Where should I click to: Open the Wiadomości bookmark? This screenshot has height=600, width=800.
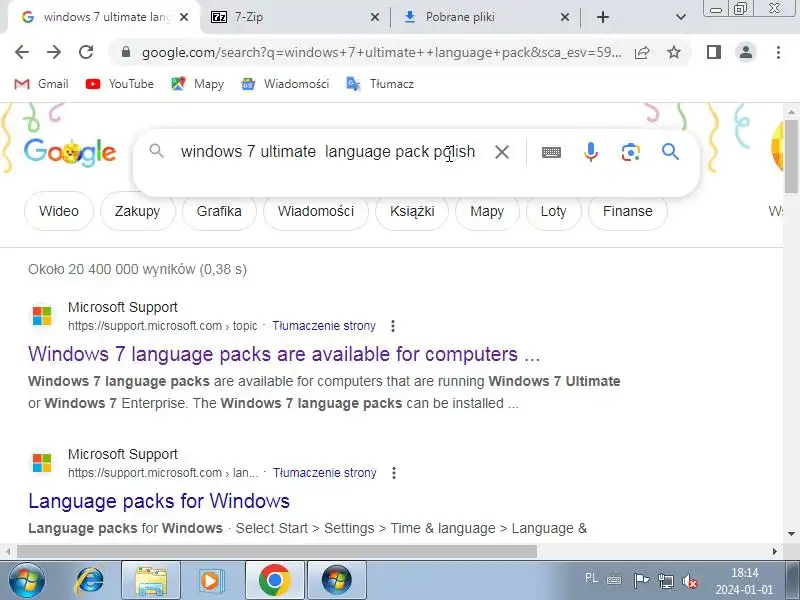point(285,84)
